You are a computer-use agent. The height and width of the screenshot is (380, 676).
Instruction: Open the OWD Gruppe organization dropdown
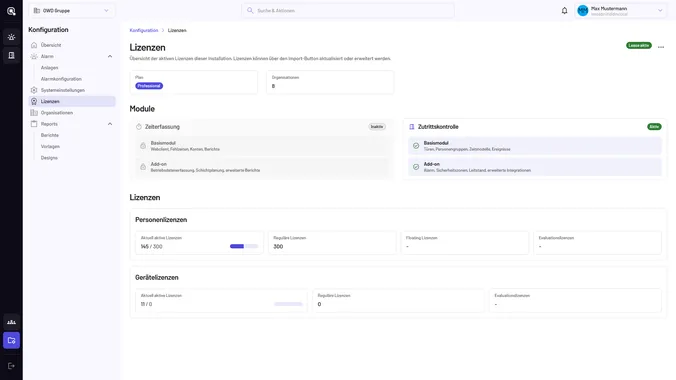(x=72, y=11)
